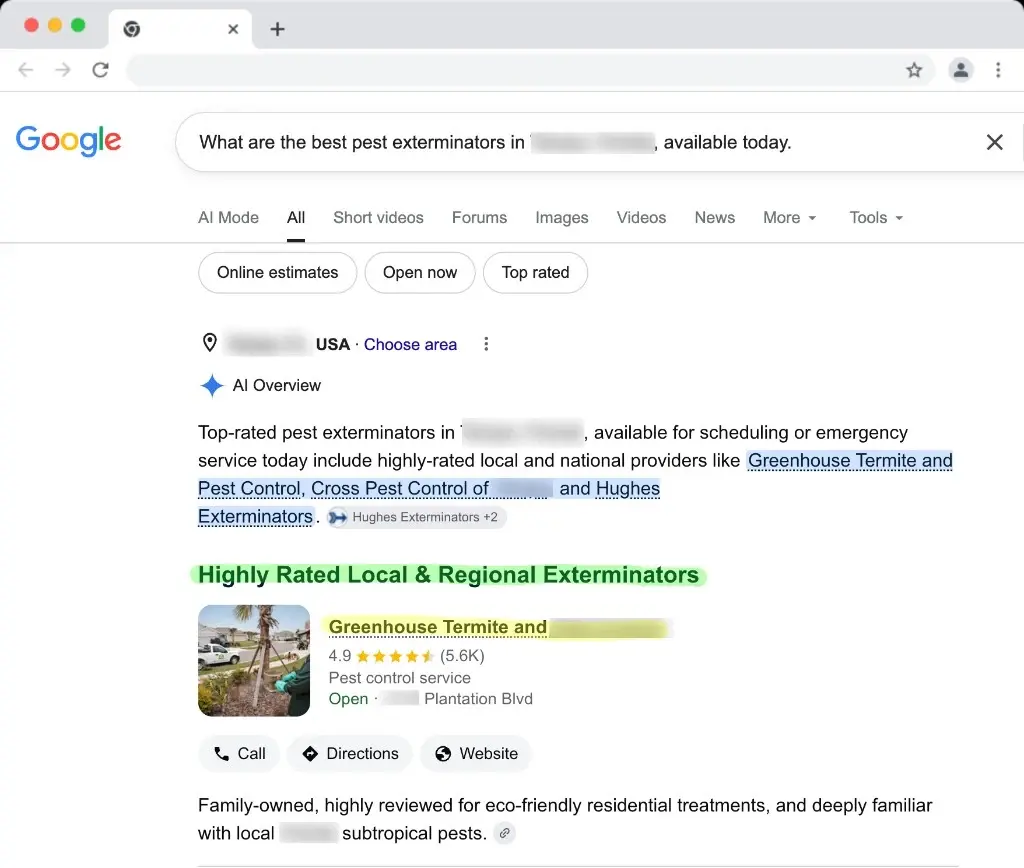1024x868 pixels.
Task: Clear the search query with the X
Action: click(994, 142)
